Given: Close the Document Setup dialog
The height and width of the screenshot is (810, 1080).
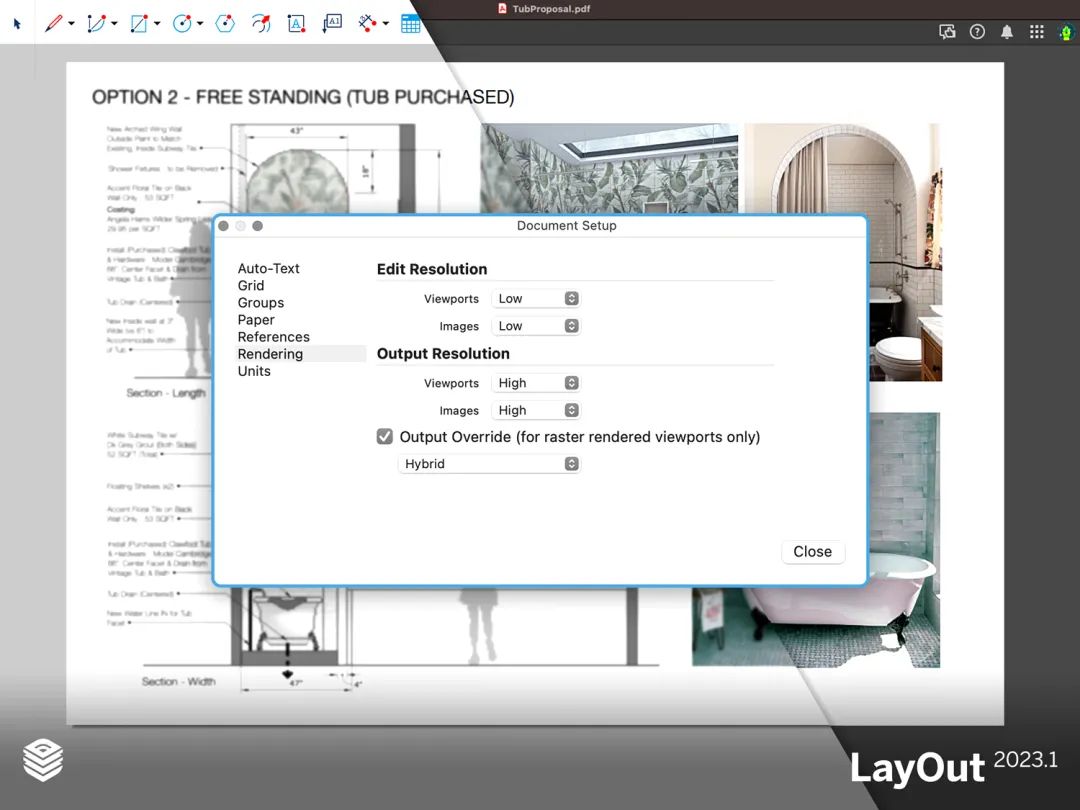Looking at the screenshot, I should point(812,551).
